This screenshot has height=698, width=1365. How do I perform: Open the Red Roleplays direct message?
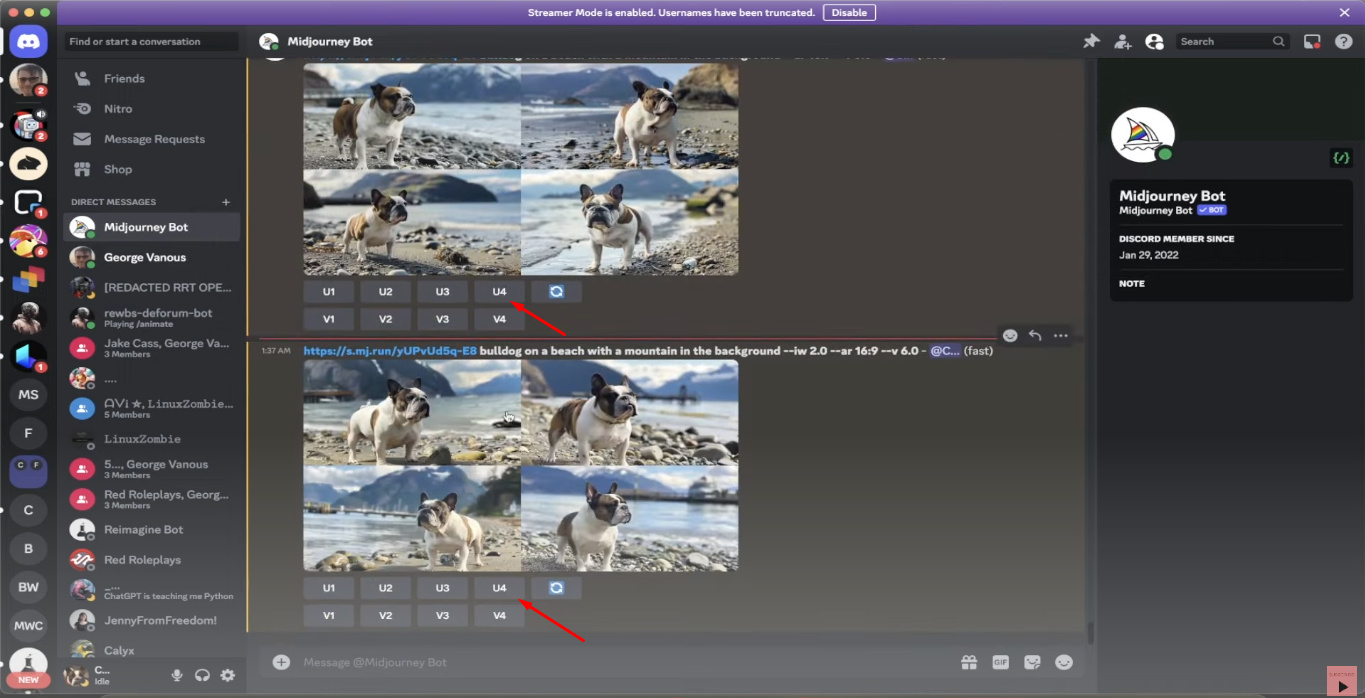pyautogui.click(x=152, y=560)
